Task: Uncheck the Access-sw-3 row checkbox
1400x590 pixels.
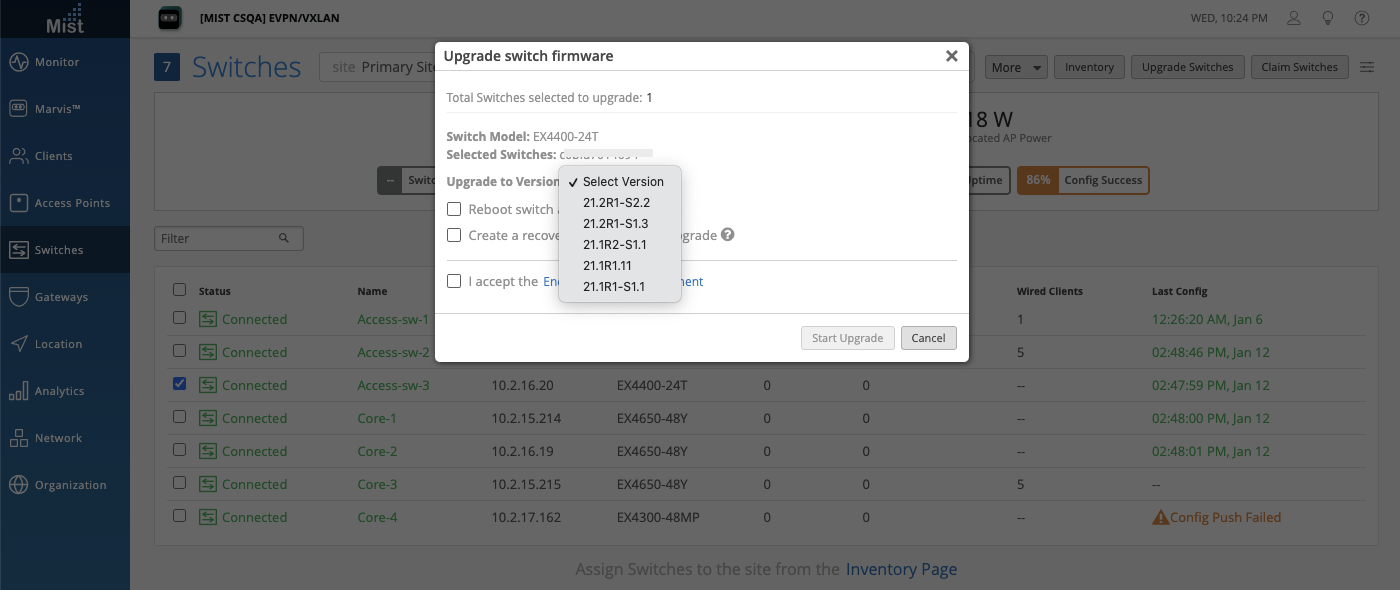Action: coord(180,384)
